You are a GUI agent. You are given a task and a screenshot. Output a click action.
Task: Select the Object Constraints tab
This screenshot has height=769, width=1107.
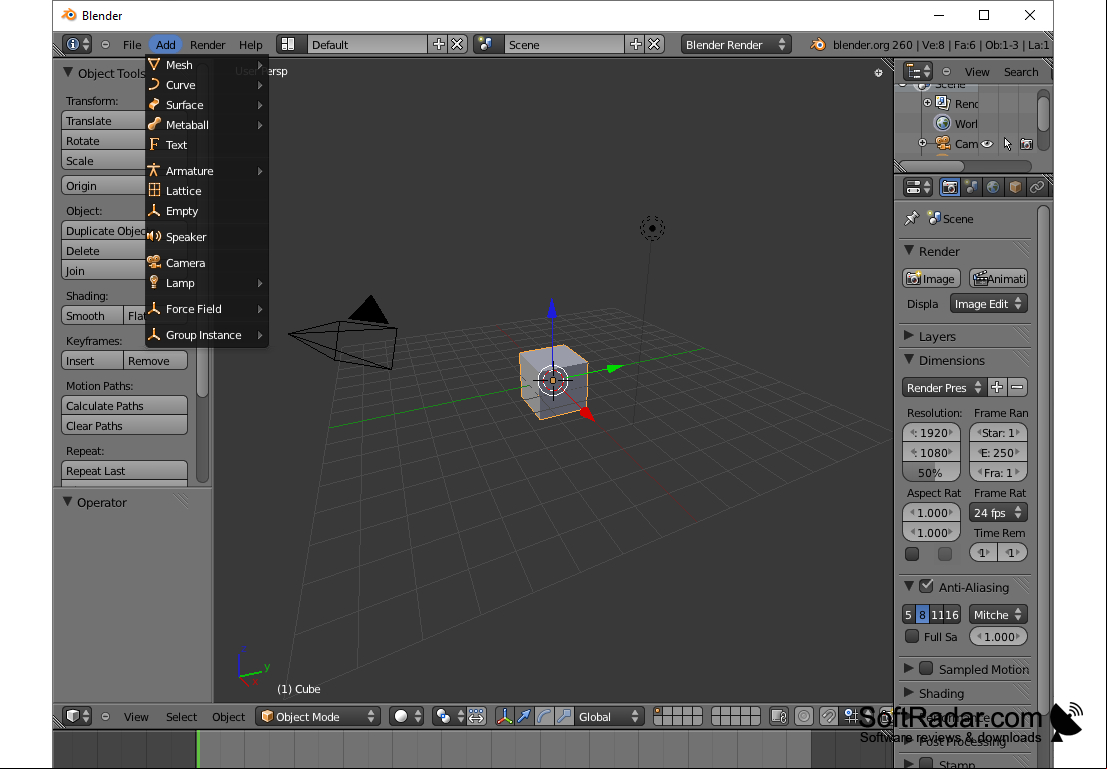1036,187
